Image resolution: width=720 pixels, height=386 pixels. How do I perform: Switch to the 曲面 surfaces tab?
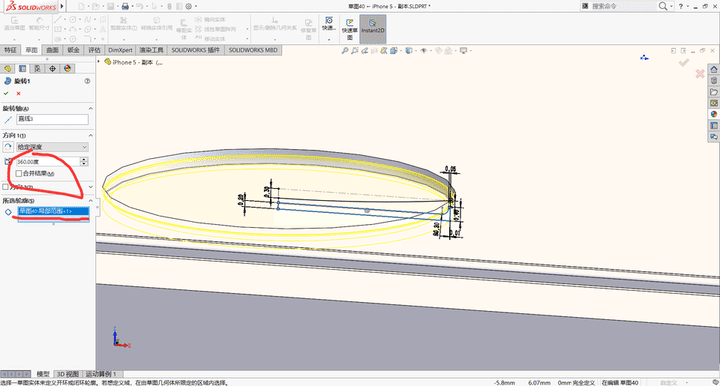pos(52,50)
